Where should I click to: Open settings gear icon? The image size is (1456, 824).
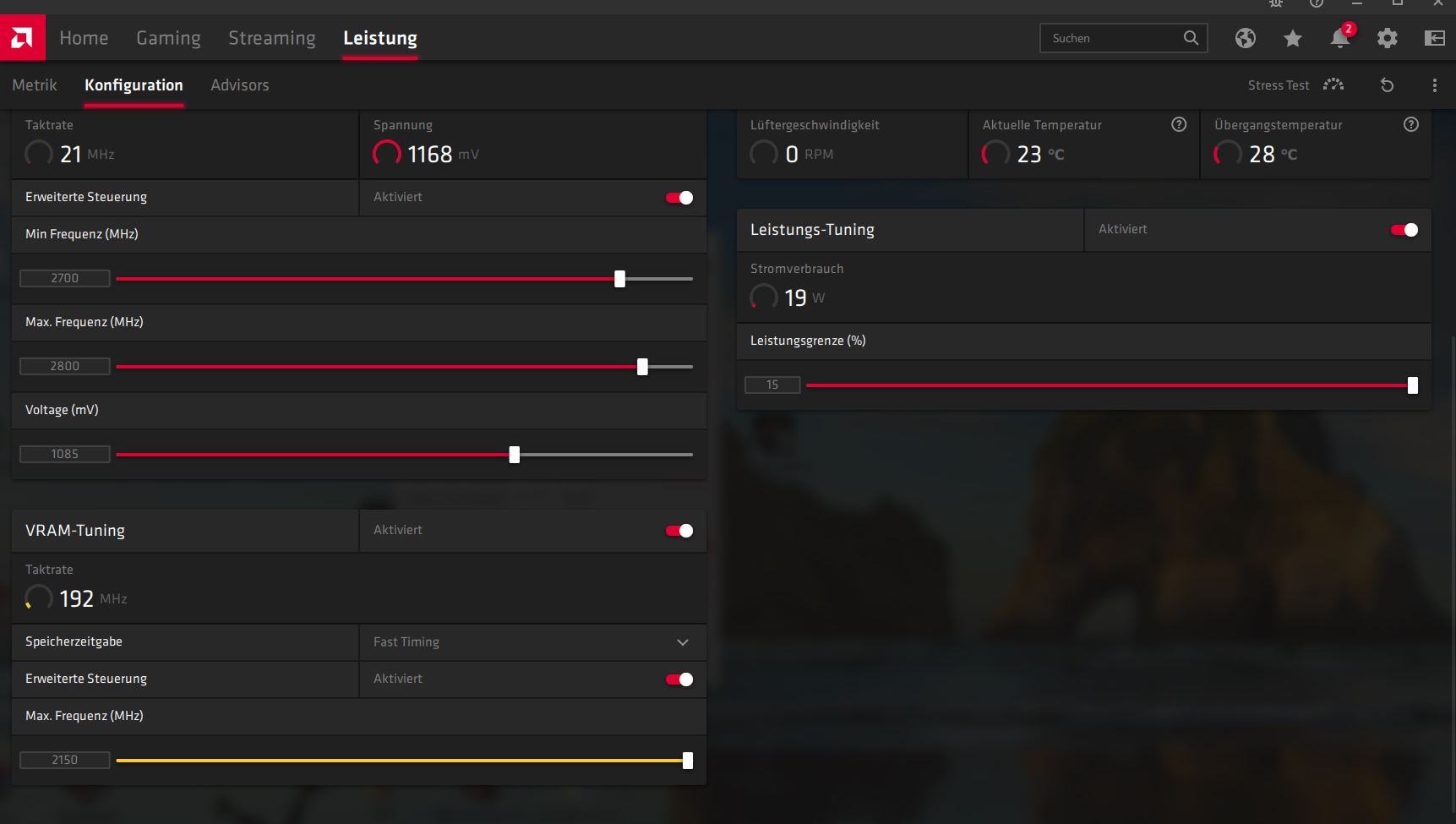pos(1387,38)
